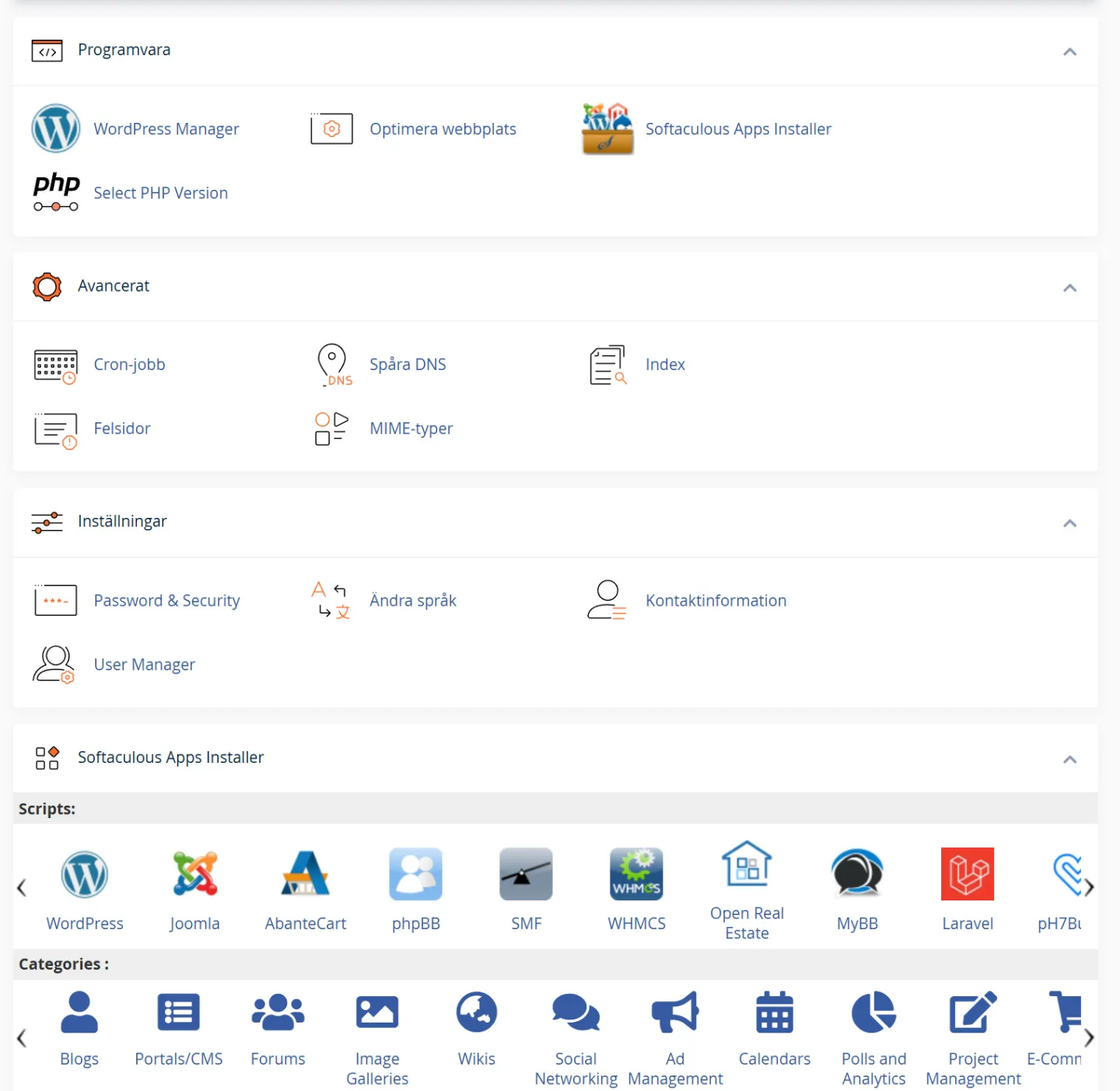The height and width of the screenshot is (1091, 1120).
Task: Collapse the Inställningar section
Action: (x=1070, y=523)
